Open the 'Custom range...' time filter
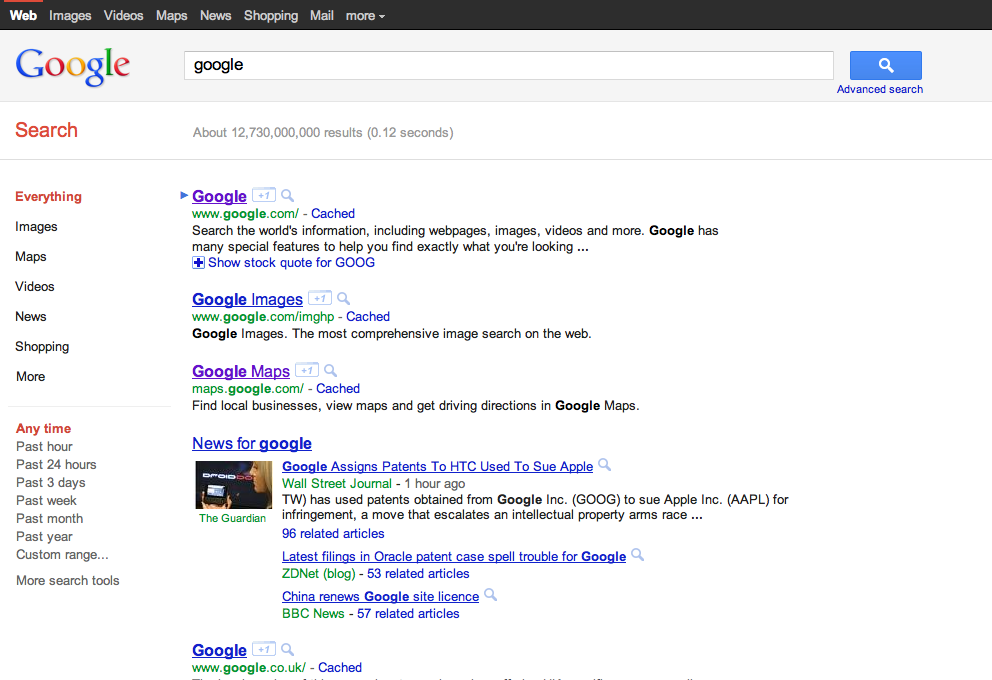 pyautogui.click(x=62, y=554)
